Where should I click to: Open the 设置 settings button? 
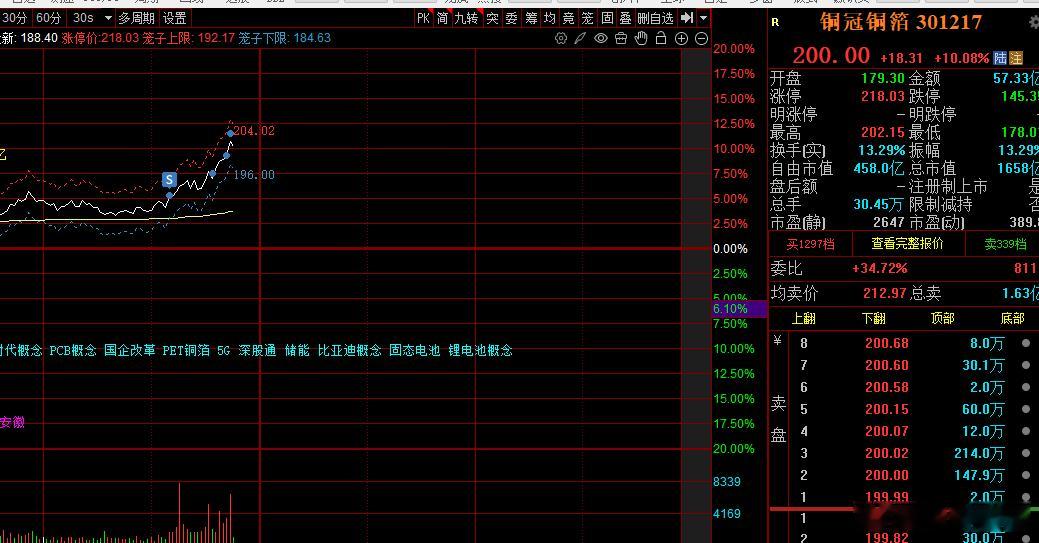click(x=175, y=18)
